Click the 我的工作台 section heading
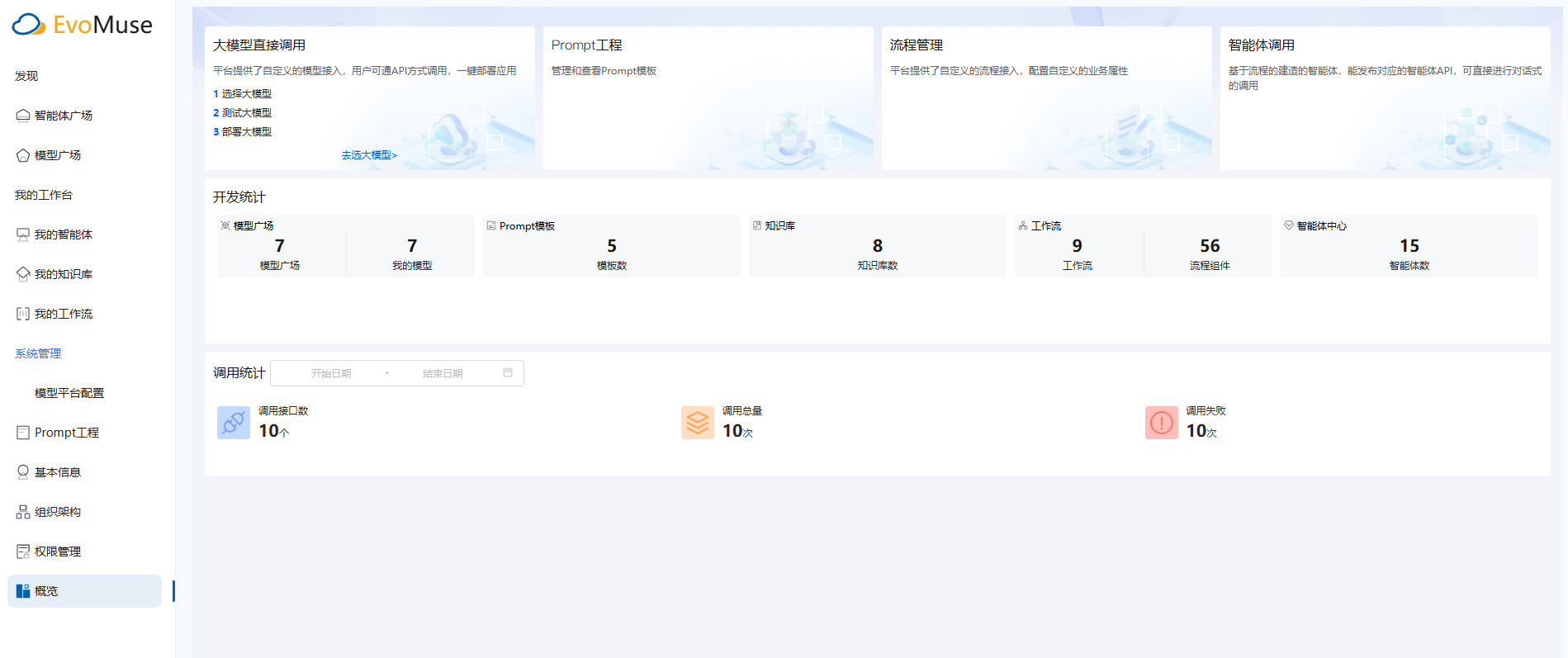This screenshot has height=658, width=1568. coord(44,195)
